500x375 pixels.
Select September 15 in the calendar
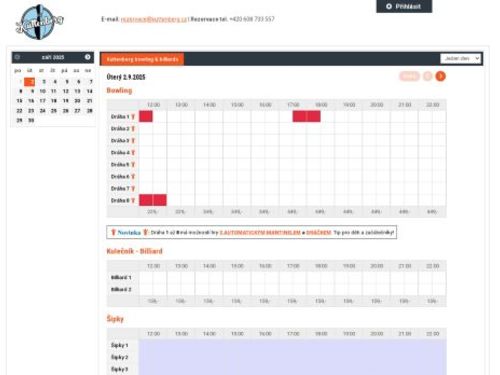coord(19,101)
